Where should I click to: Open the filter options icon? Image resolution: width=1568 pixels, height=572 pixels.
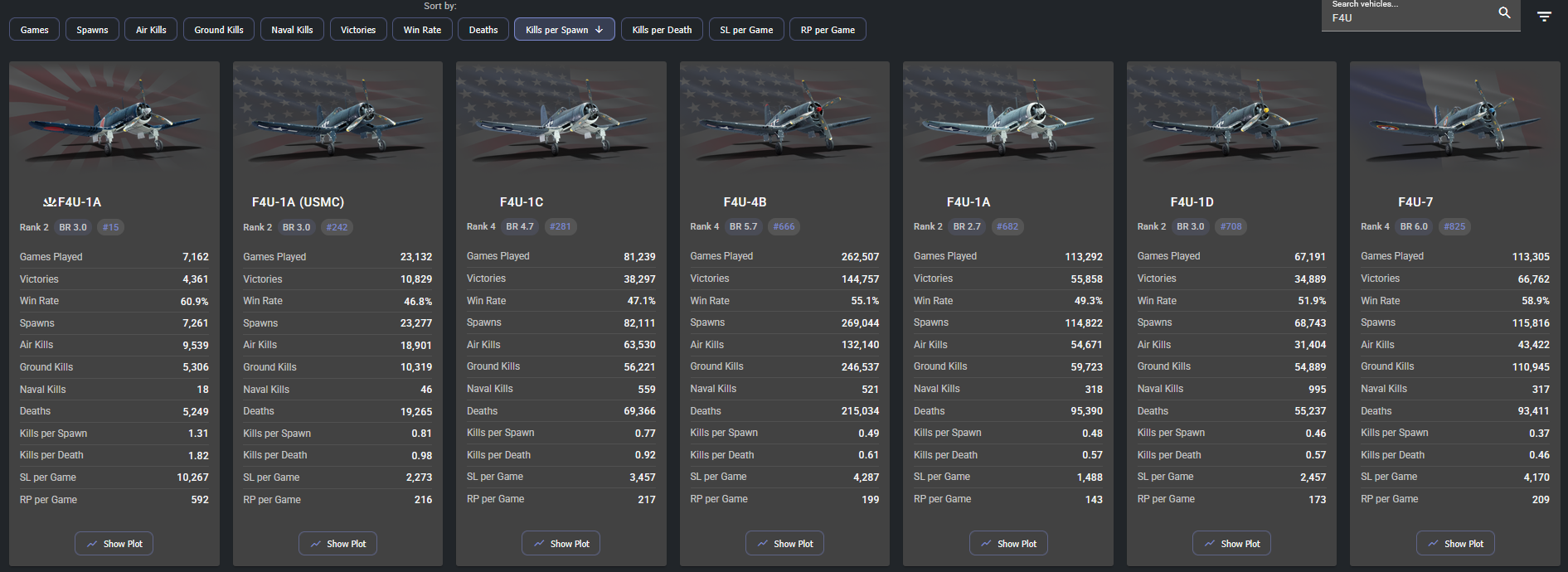coord(1544,17)
